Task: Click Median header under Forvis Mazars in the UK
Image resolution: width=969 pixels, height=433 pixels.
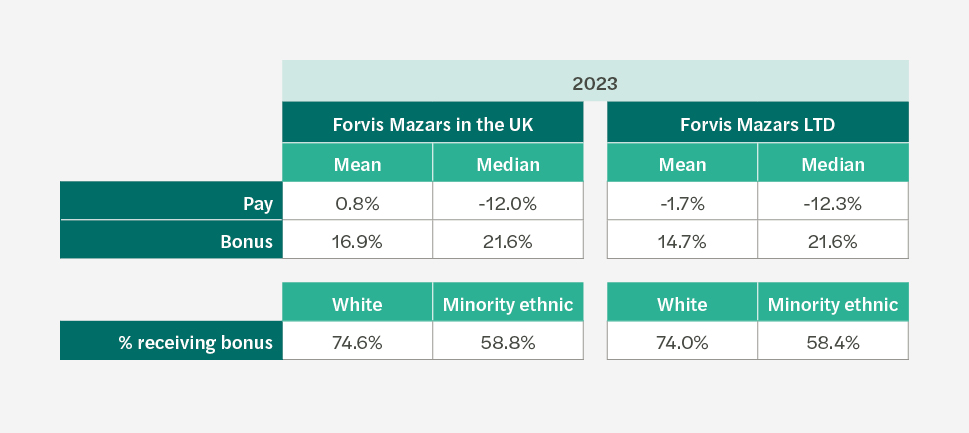Action: click(508, 164)
